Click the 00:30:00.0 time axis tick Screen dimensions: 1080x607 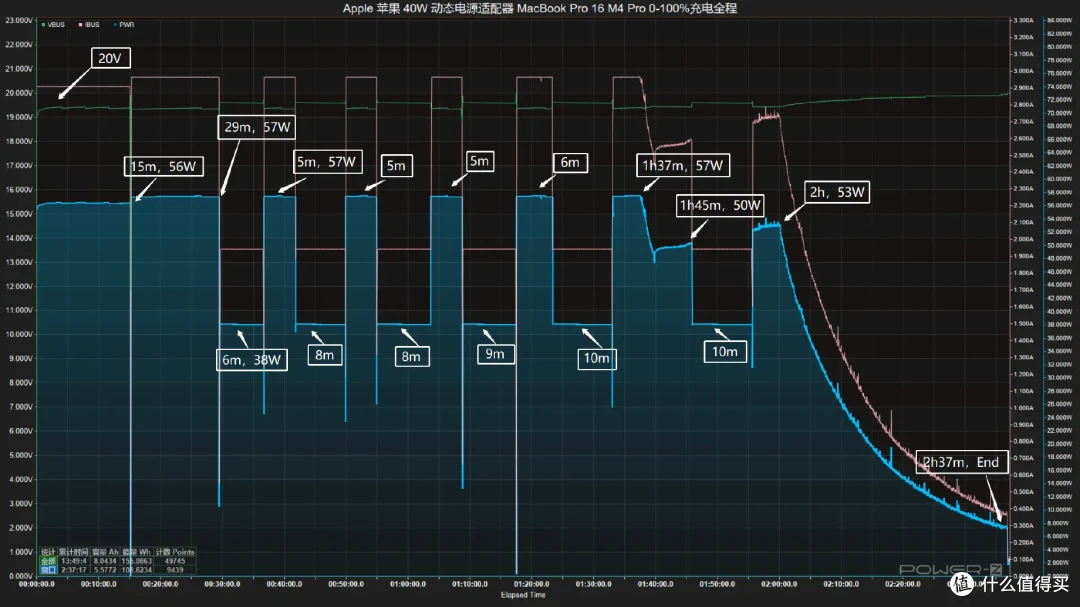[222, 584]
